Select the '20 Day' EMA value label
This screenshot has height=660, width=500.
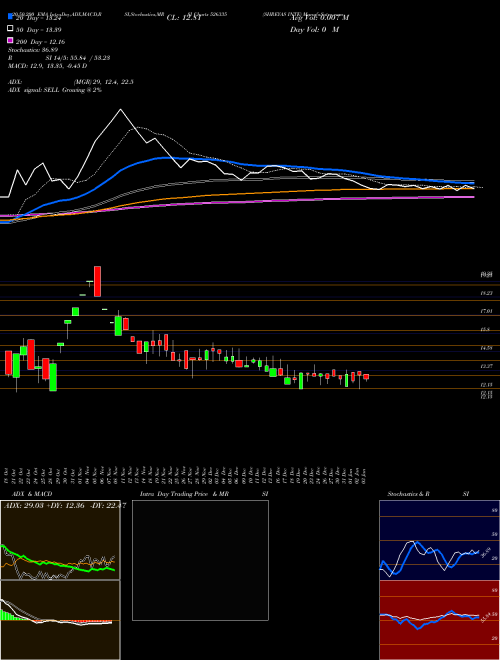(39, 19)
